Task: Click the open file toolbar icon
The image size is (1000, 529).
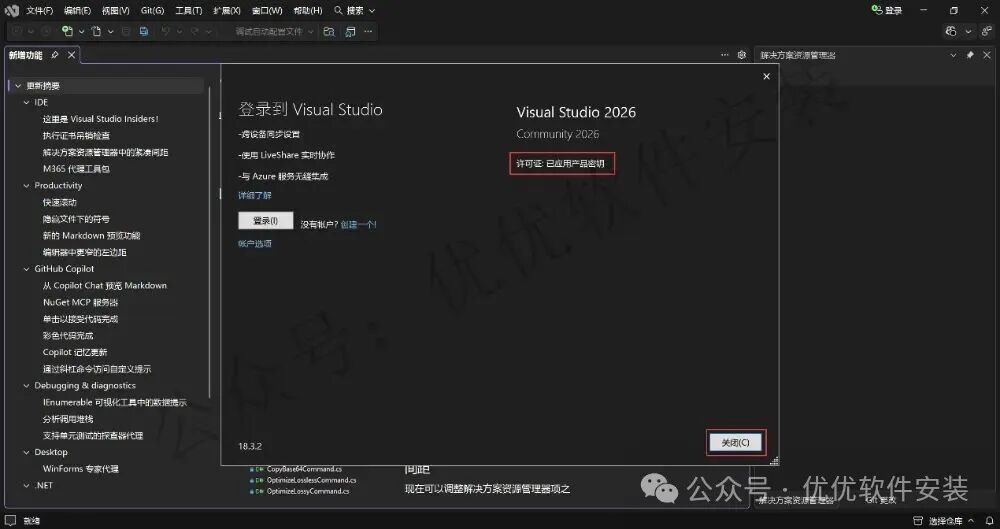Action: (96, 31)
